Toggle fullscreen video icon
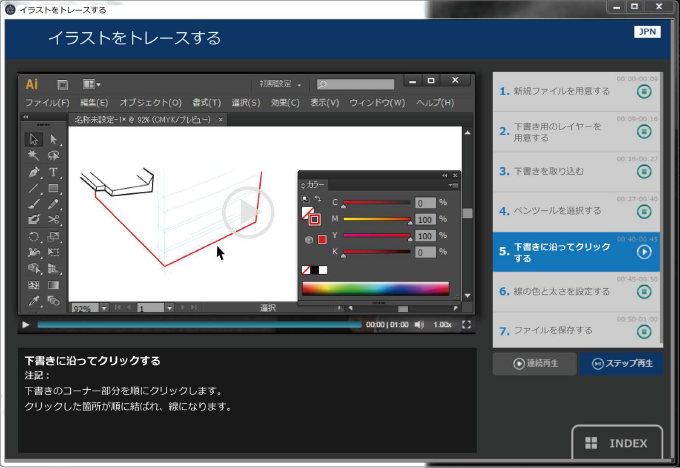This screenshot has width=680, height=468. pos(466,324)
